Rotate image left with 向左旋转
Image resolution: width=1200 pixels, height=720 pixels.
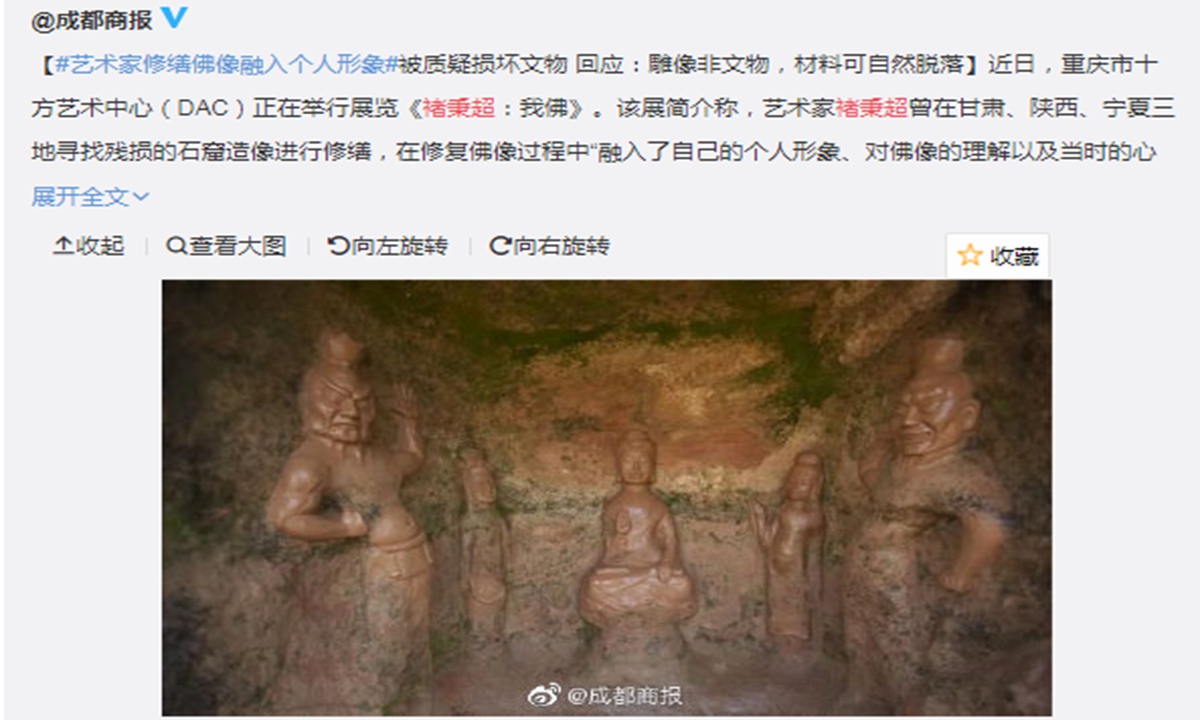coord(388,246)
